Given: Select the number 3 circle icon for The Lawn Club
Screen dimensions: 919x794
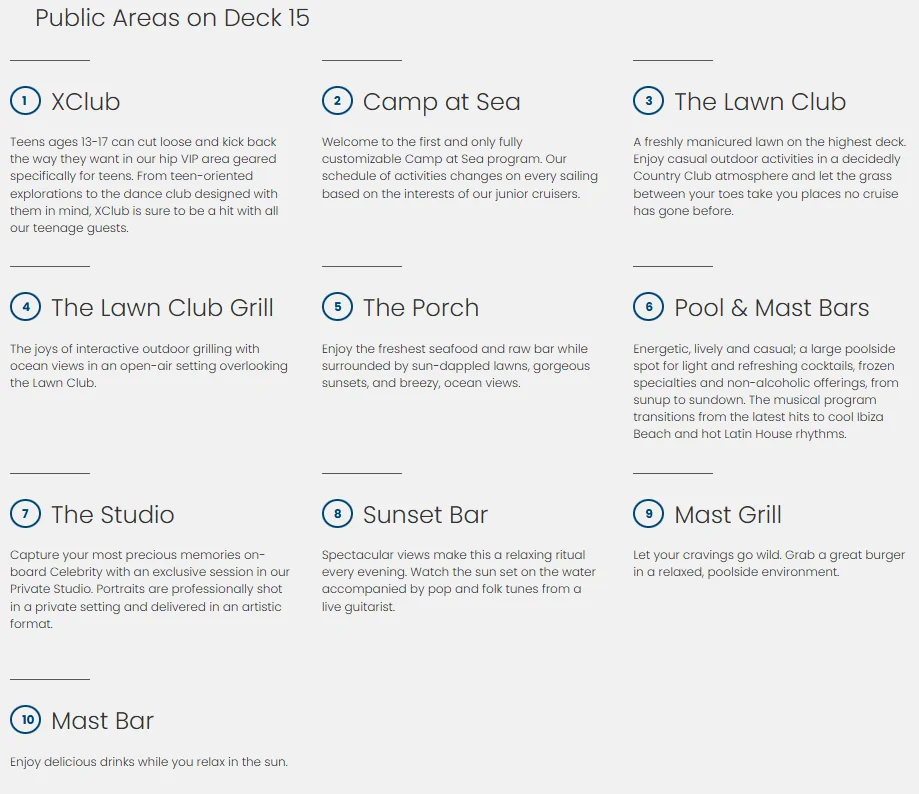Looking at the screenshot, I should tap(648, 101).
